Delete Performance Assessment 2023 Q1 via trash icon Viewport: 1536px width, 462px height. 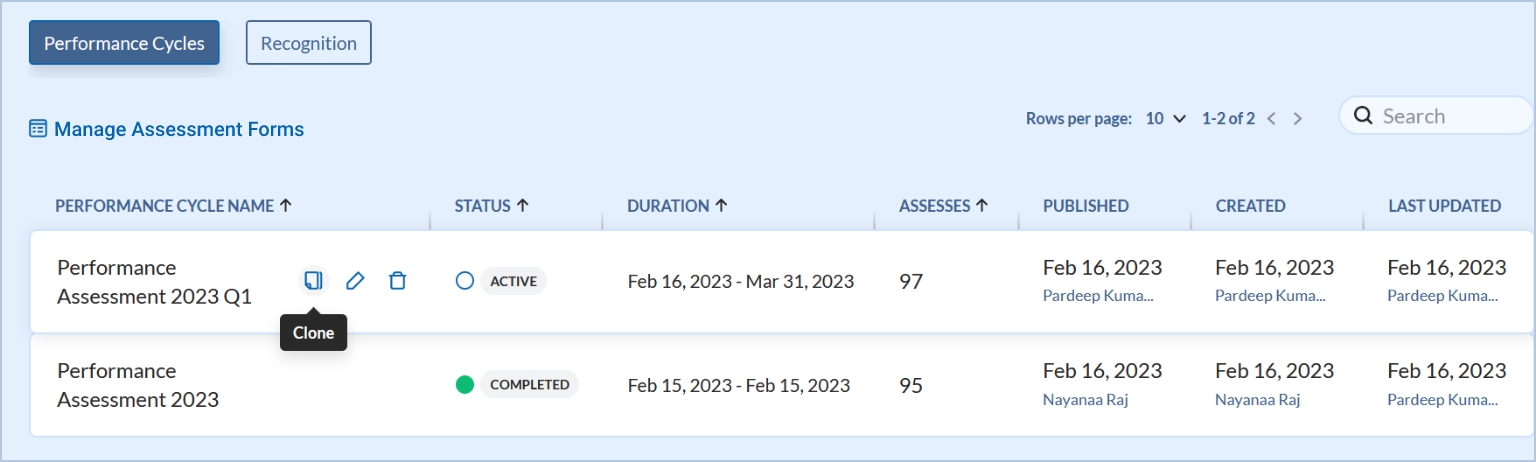tap(397, 281)
